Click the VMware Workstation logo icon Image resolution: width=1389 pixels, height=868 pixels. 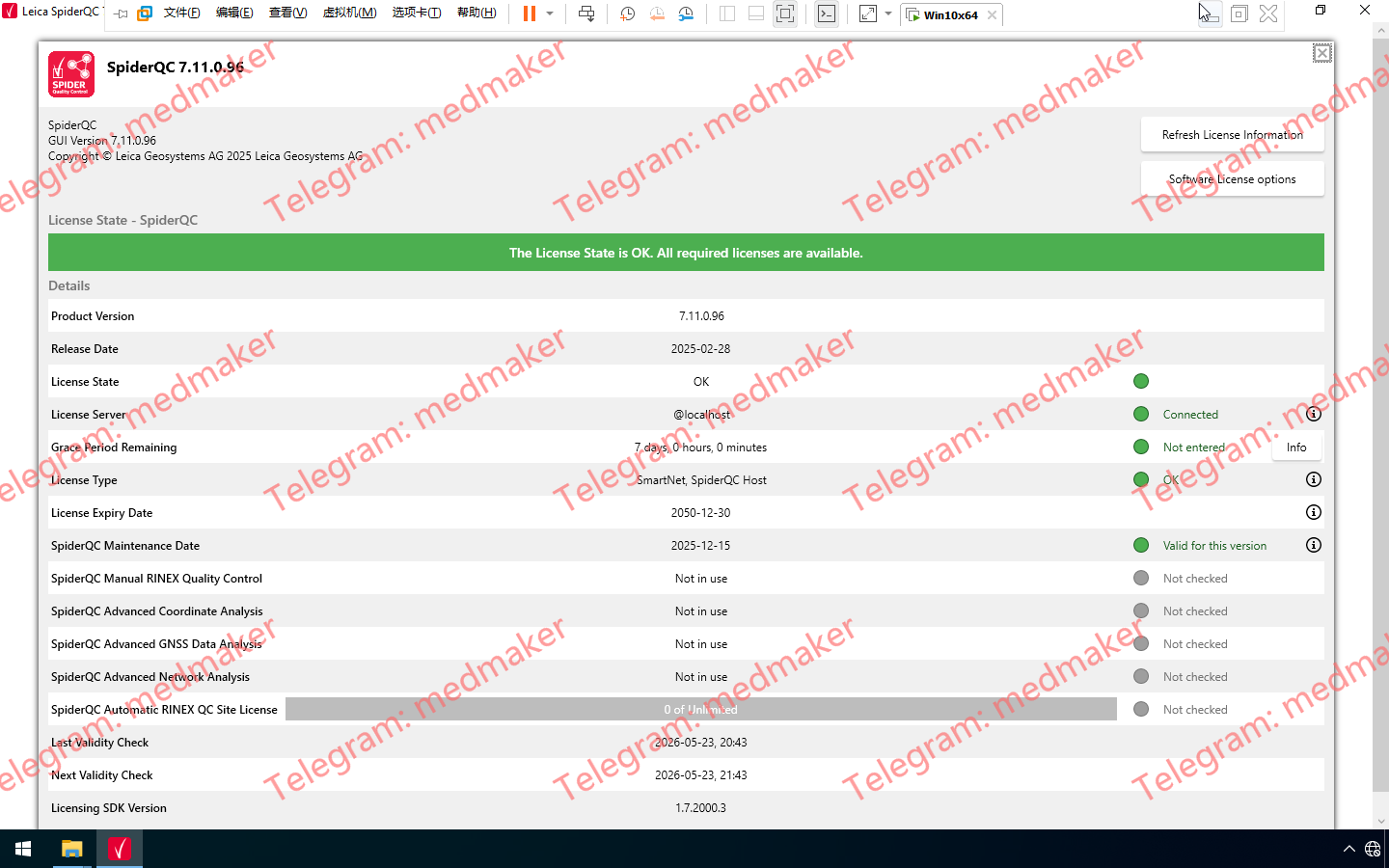pos(145,14)
